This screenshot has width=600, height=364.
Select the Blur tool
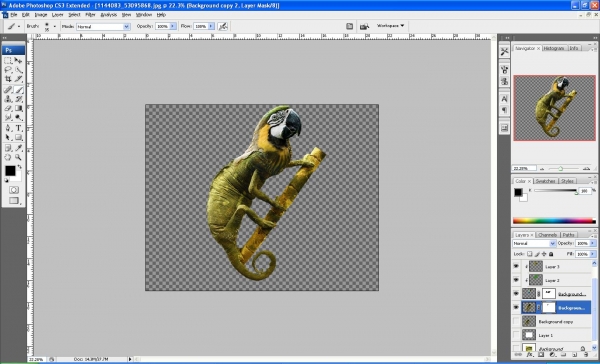click(x=8, y=118)
